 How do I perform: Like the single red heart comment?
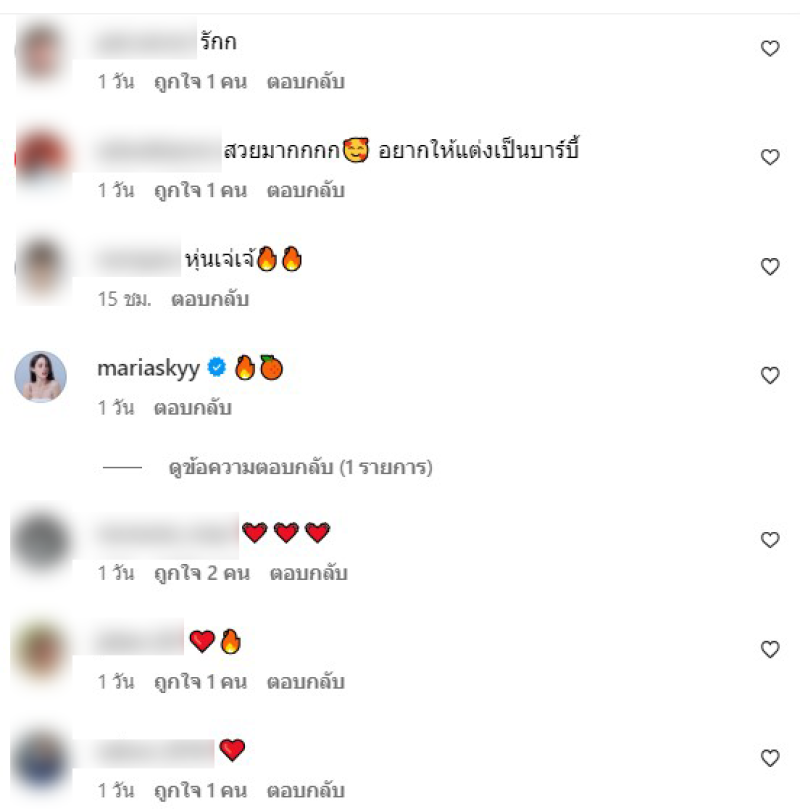click(770, 758)
